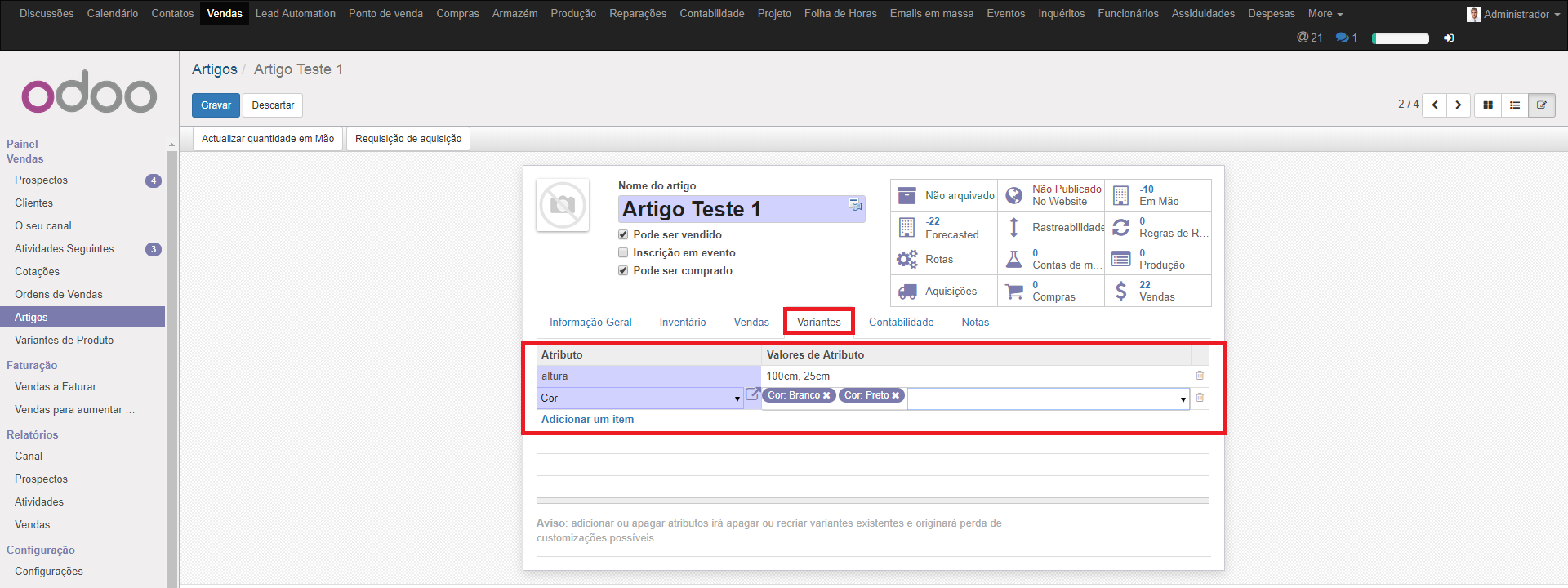Click the progress bar in top bar
This screenshot has height=588, width=1568.
point(1400,38)
